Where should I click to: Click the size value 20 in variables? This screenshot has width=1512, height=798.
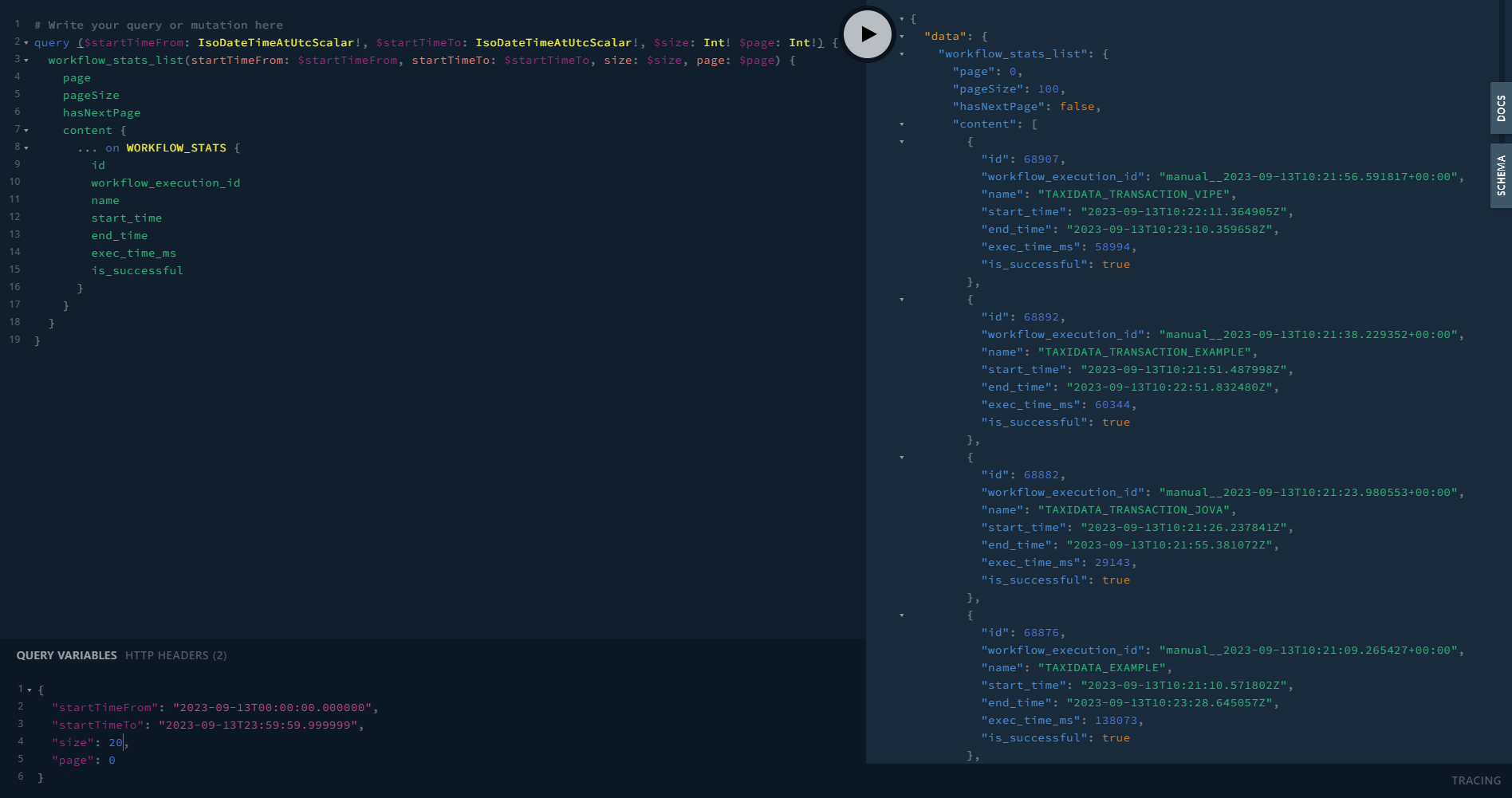tap(116, 743)
